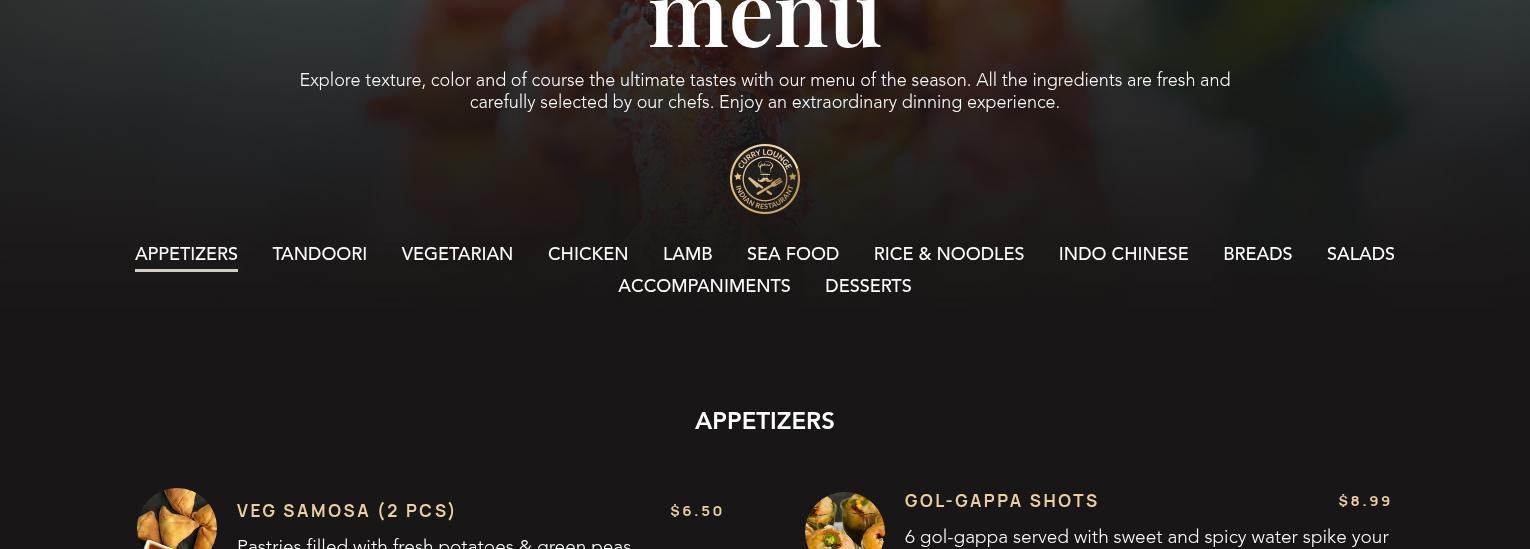Screen dimensions: 1530x549
Task: Go to the Chicken category
Action: pyautogui.click(x=588, y=254)
